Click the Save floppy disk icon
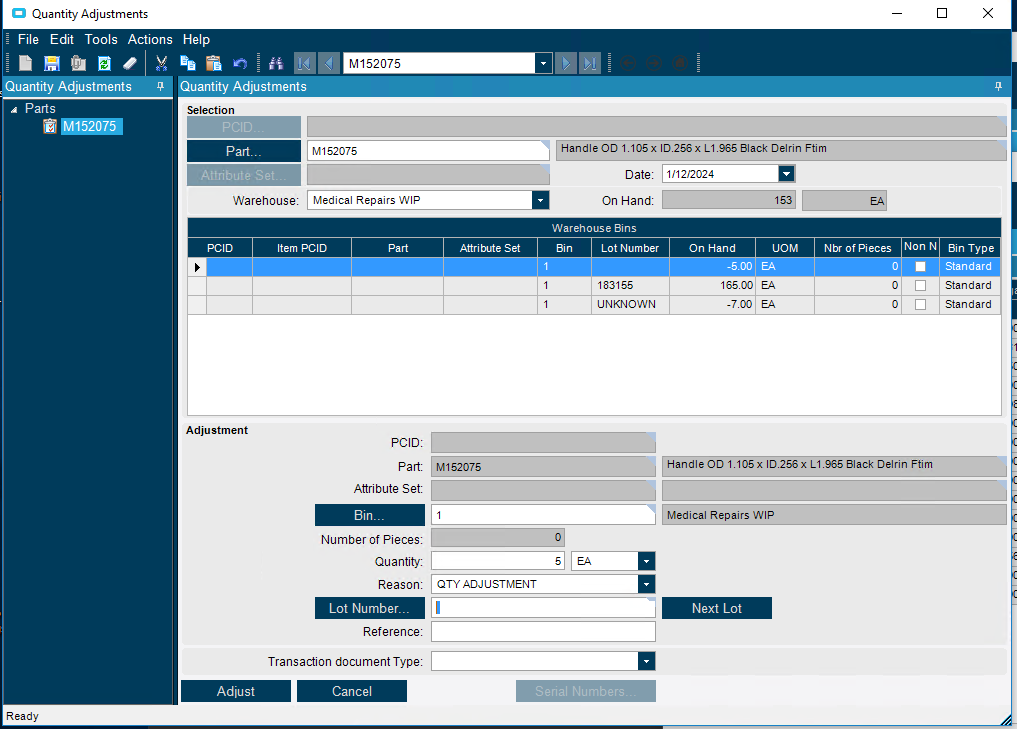The image size is (1017, 729). 52,63
